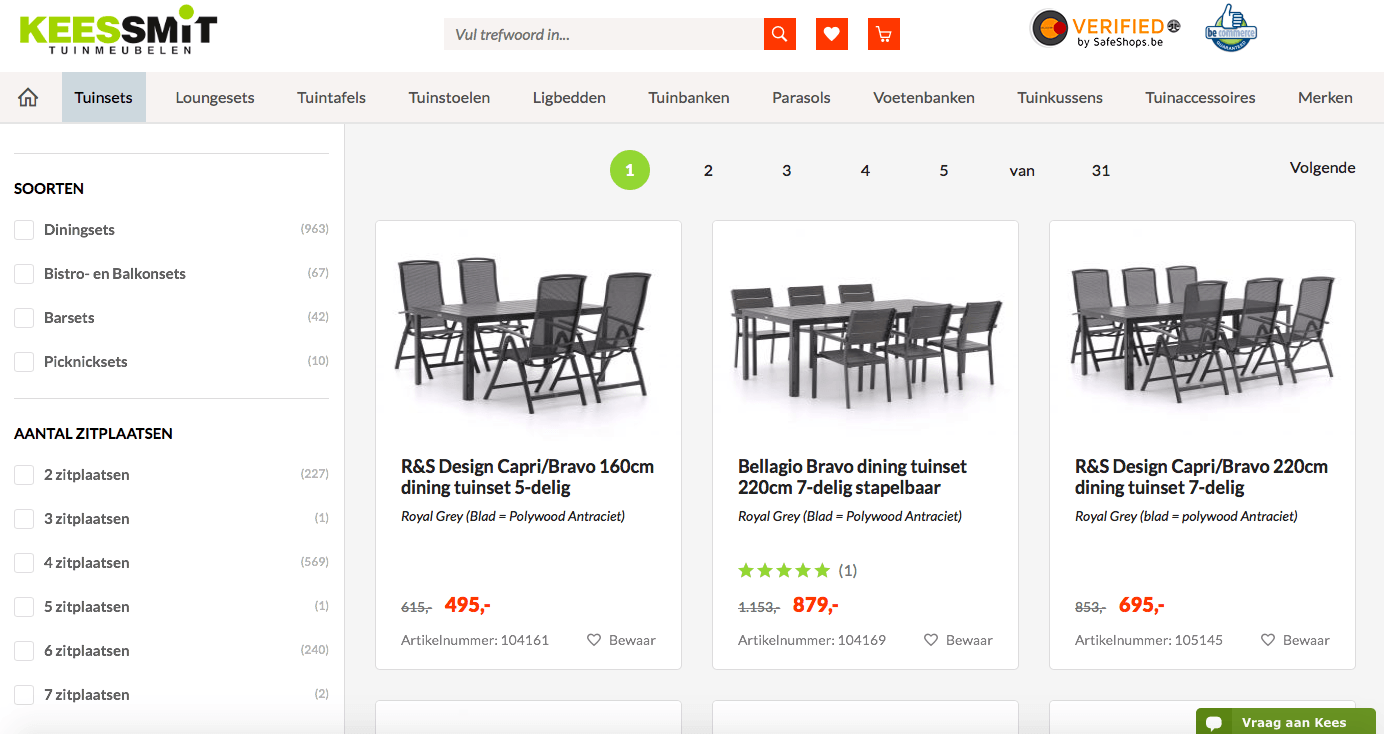Screen dimensions: 1384x734
Task: Click Bewaar on R&S Capri/Bravo 160cm
Action: tap(621, 640)
